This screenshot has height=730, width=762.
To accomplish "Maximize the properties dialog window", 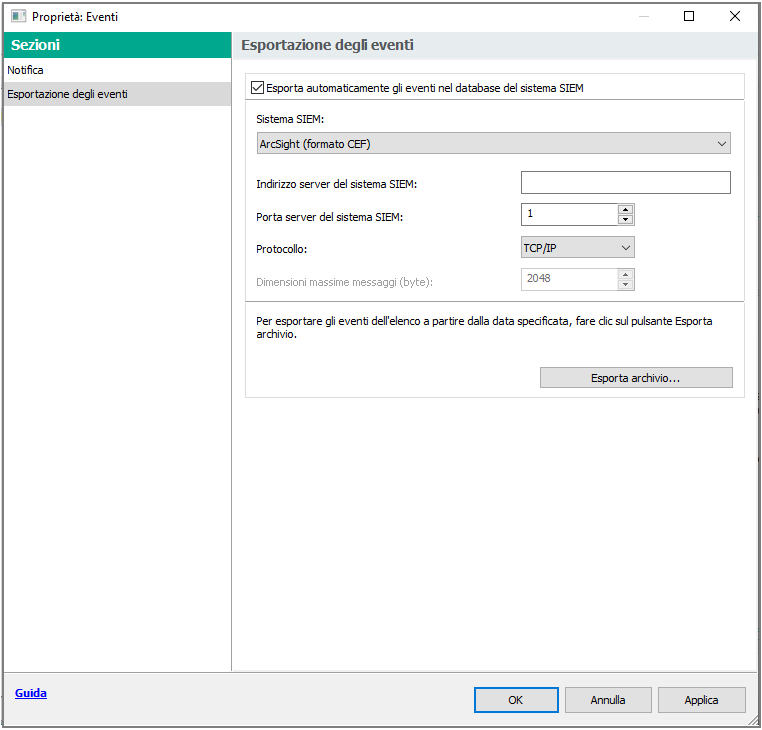I will point(689,17).
